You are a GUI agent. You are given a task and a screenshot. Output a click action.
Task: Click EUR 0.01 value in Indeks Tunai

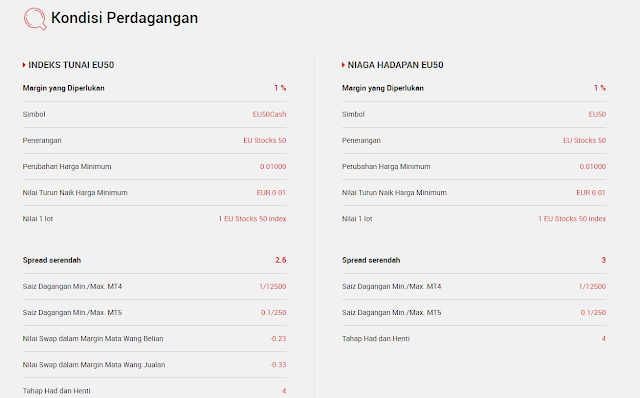tap(271, 193)
